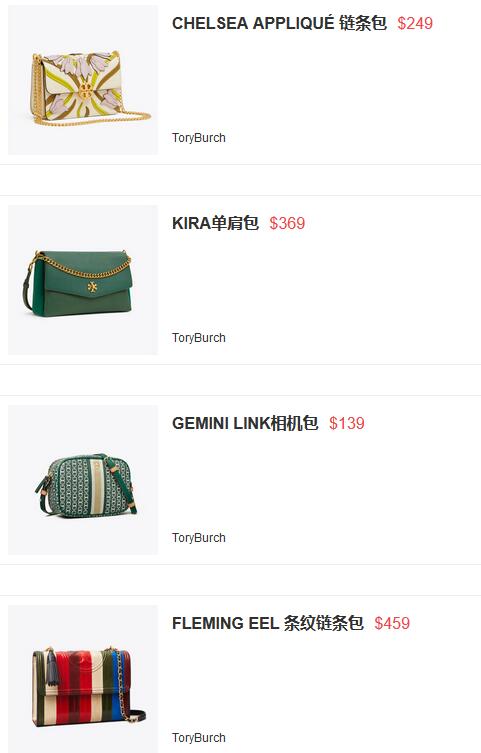This screenshot has height=753, width=481.
Task: Click the GEMINI LINK相机包 title
Action: click(245, 423)
